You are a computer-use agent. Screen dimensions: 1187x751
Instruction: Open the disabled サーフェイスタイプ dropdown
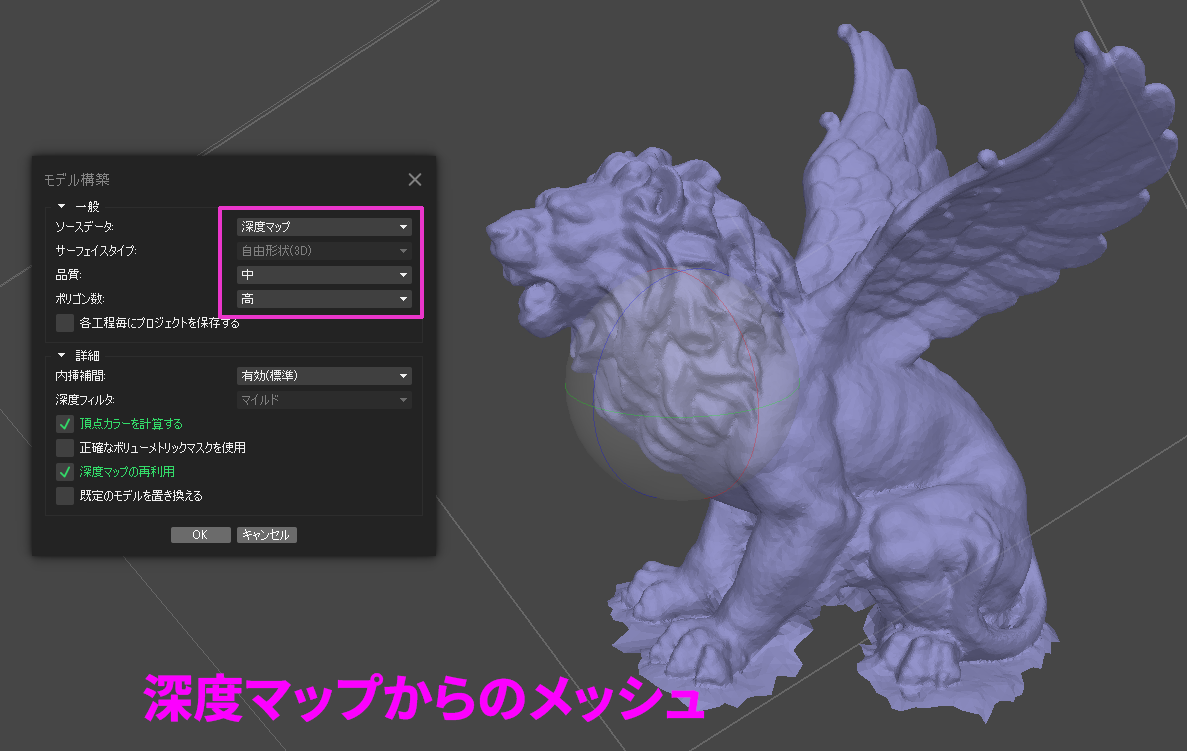324,251
